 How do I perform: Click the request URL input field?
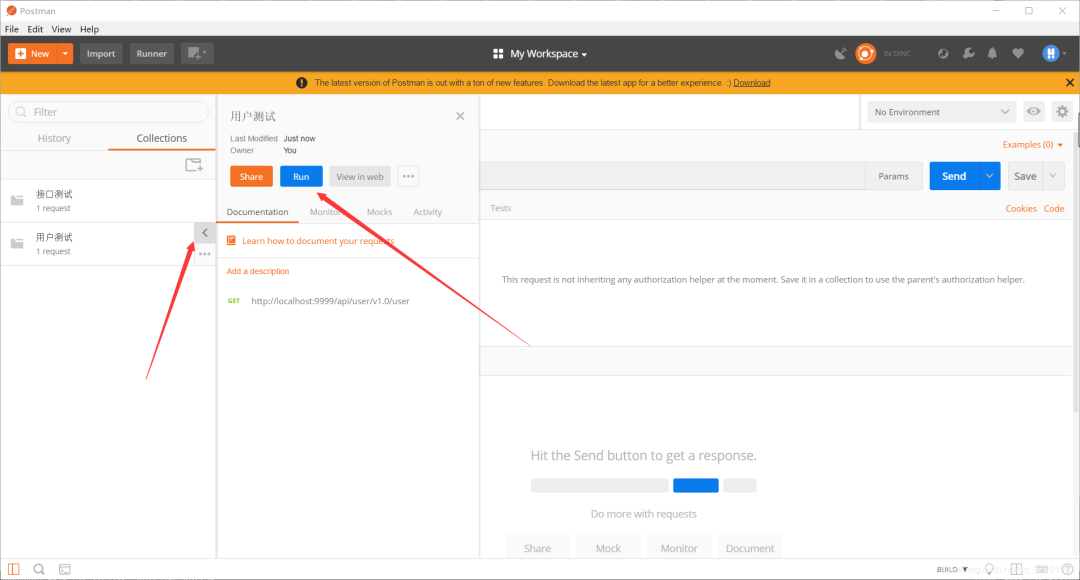[x=672, y=176]
